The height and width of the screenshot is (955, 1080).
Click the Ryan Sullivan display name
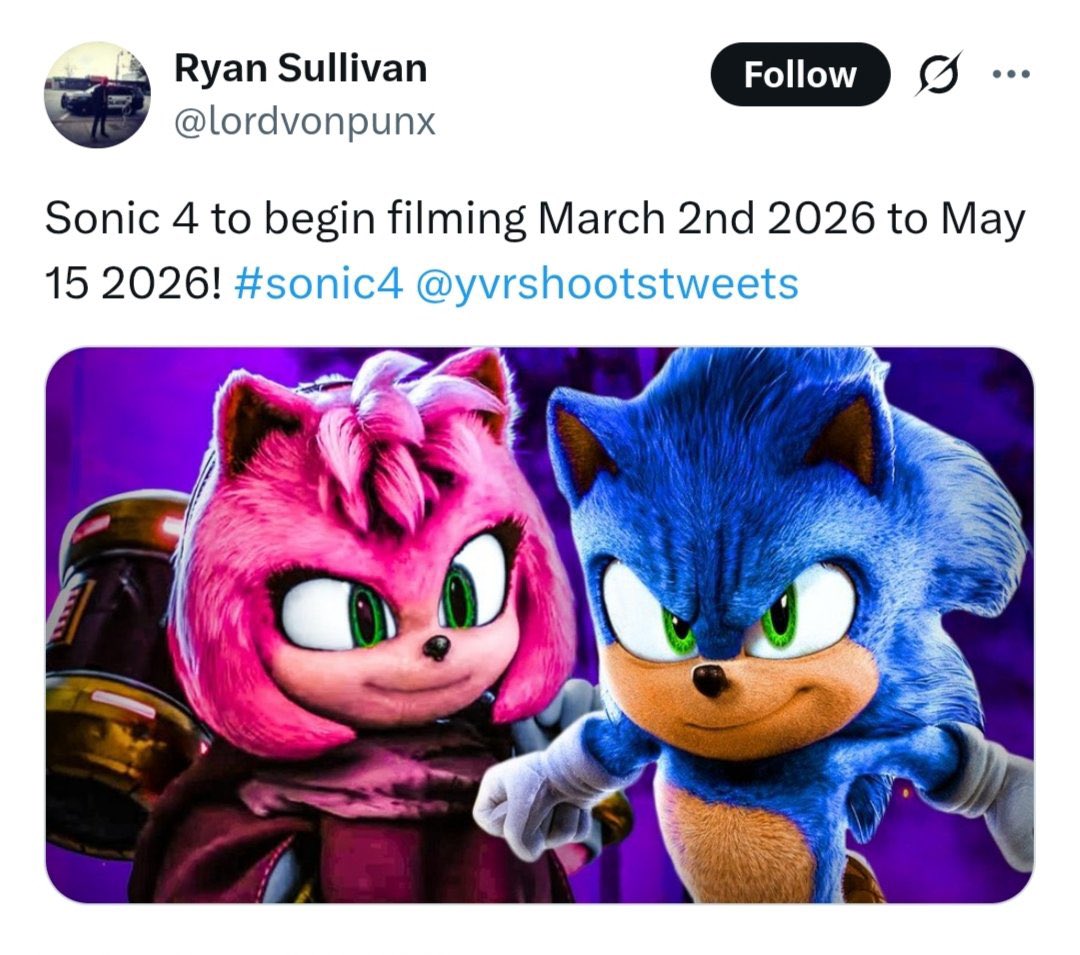click(300, 68)
